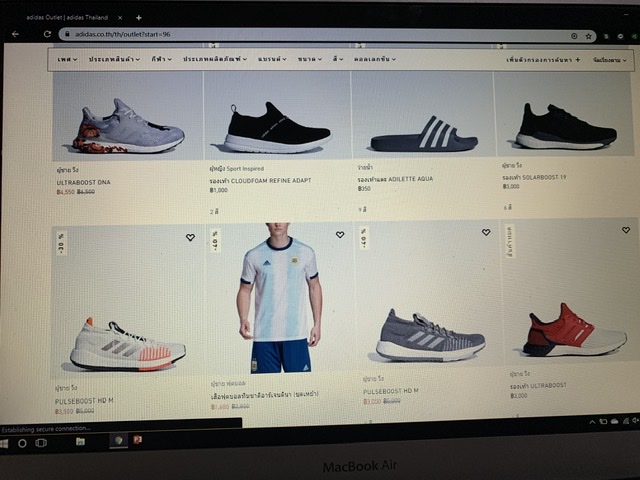Click the cloud OneDrive icon in system tray
Screen dimensions: 640x480
click(x=614, y=421)
